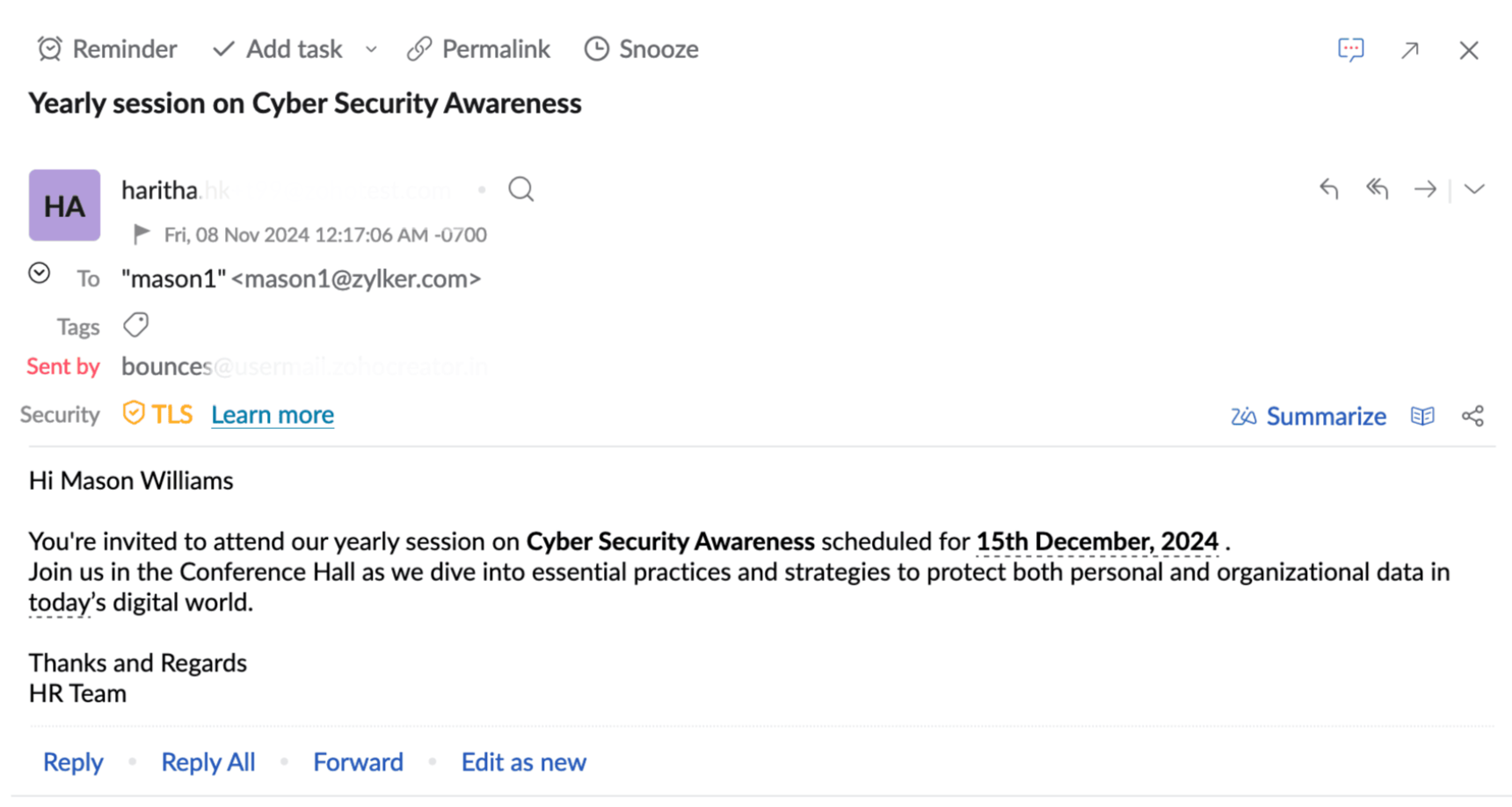Expand the Add task dropdown arrow
The image size is (1512, 807).
[x=371, y=49]
